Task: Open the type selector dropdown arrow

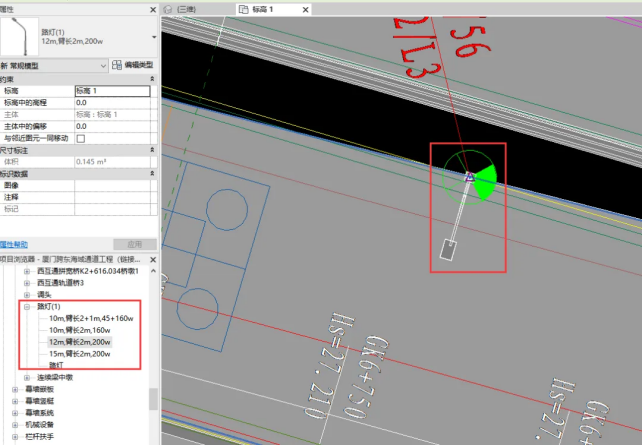Action: (152, 35)
